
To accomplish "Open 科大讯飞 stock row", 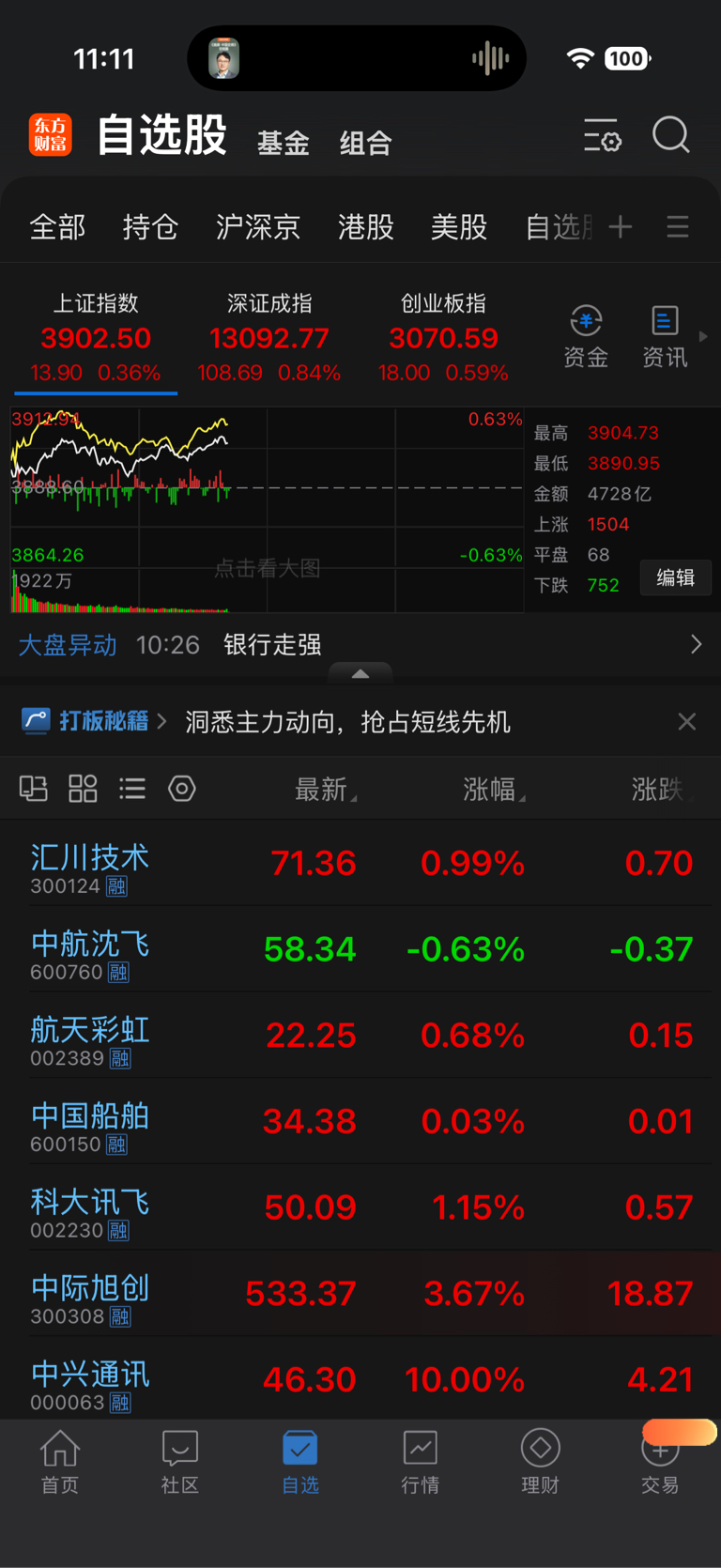I will click(360, 1207).
